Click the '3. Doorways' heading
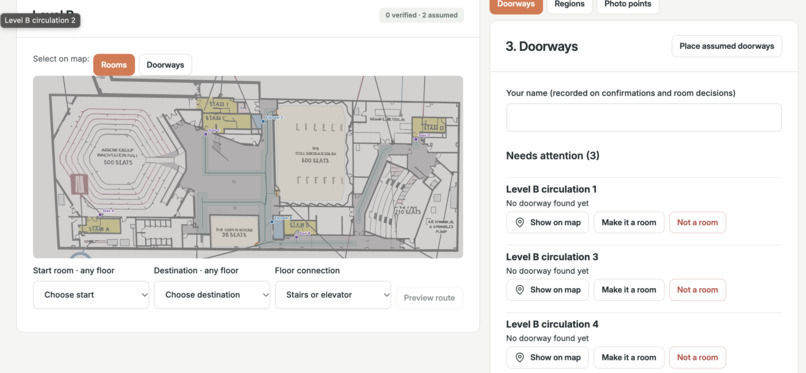 coord(542,46)
